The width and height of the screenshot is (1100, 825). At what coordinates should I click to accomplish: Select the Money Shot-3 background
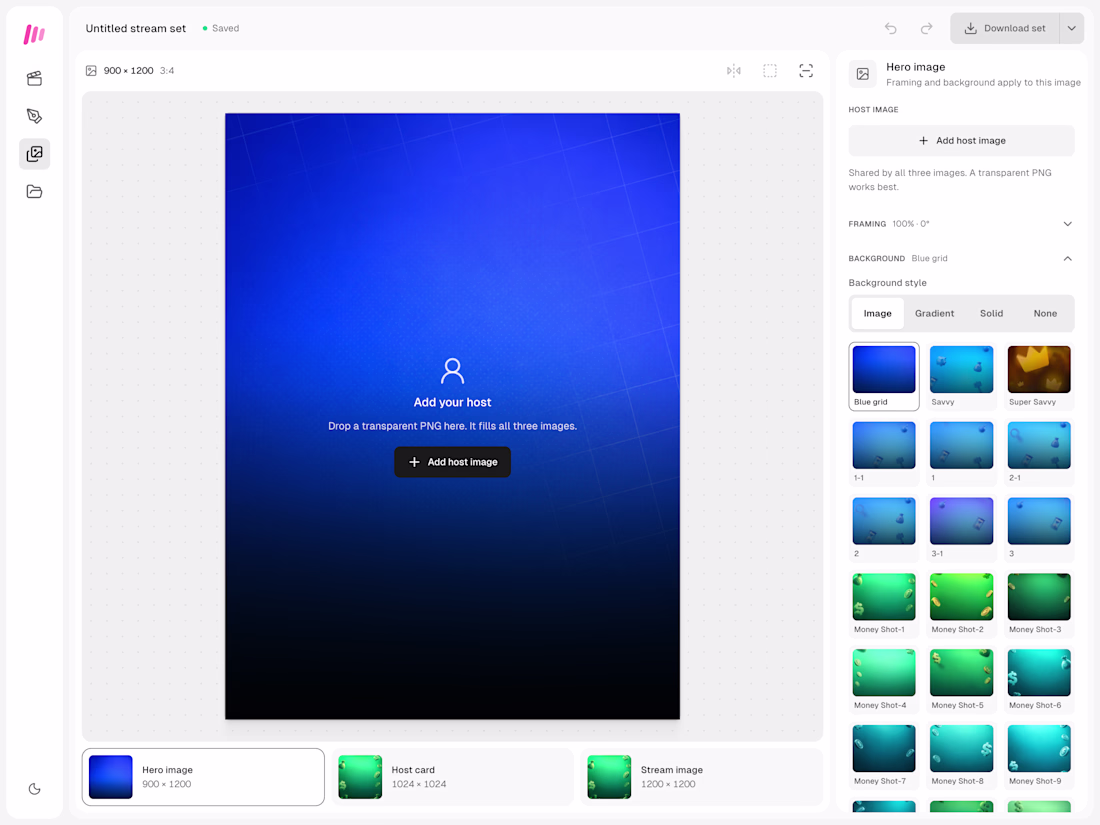(1039, 604)
